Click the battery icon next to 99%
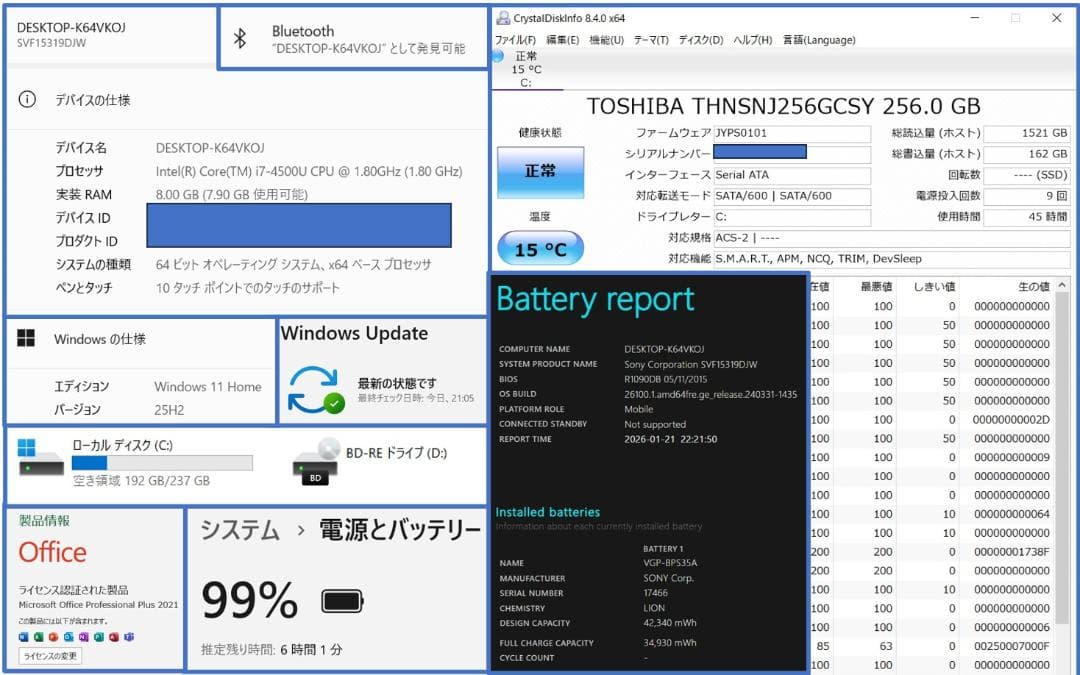 click(340, 599)
